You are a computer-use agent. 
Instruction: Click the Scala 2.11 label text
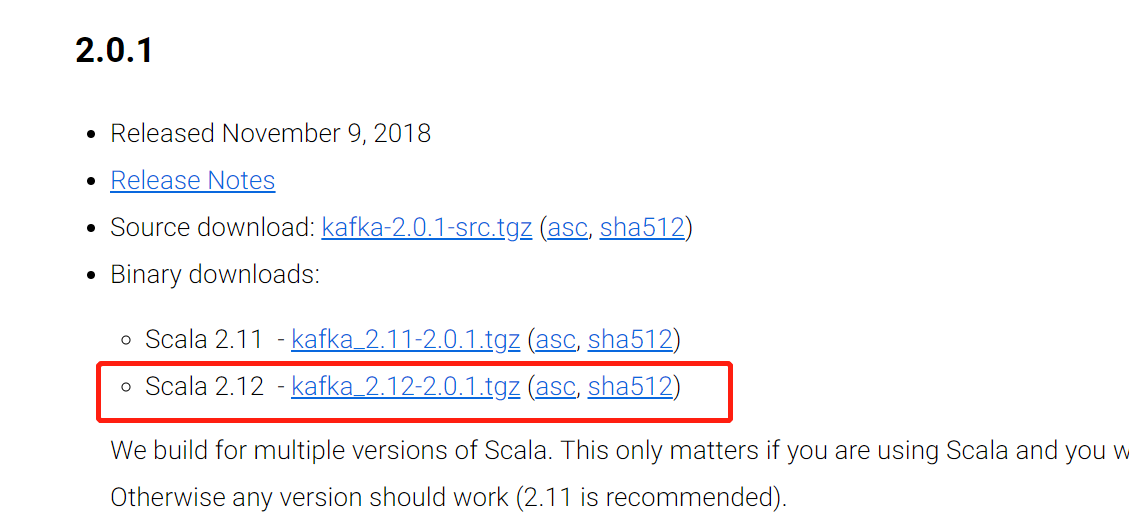point(204,339)
